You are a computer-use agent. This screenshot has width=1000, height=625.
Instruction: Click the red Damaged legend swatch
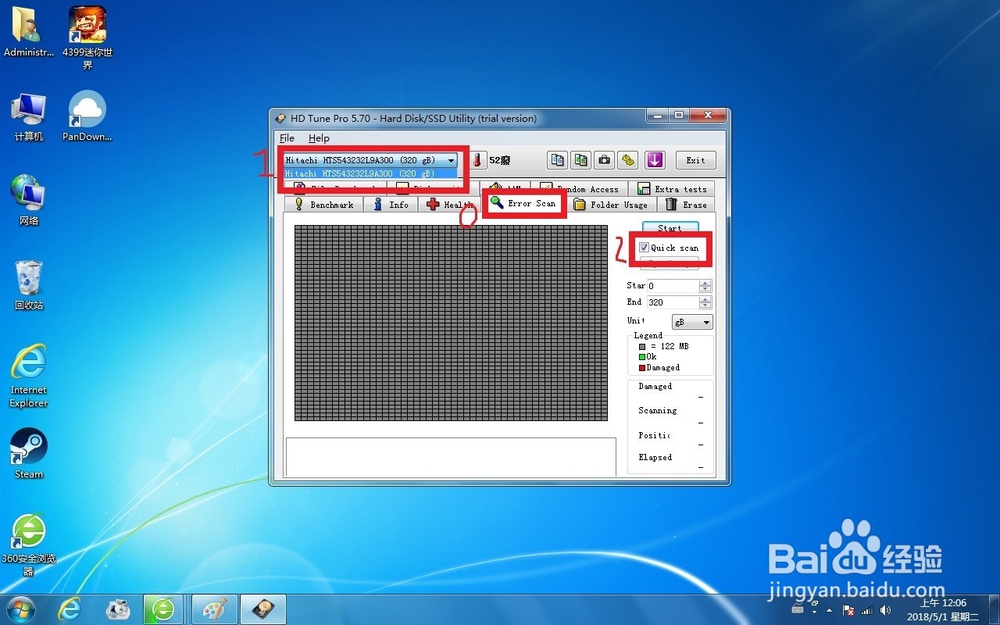click(642, 368)
